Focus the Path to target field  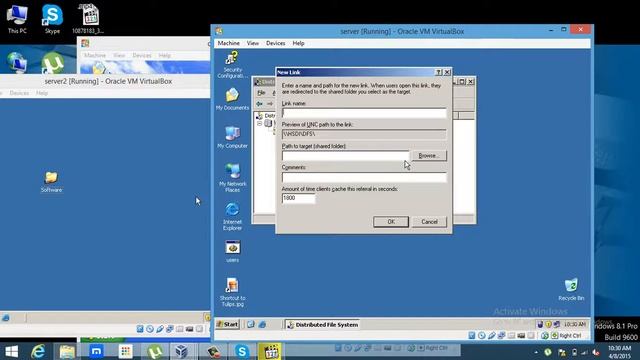pos(345,156)
